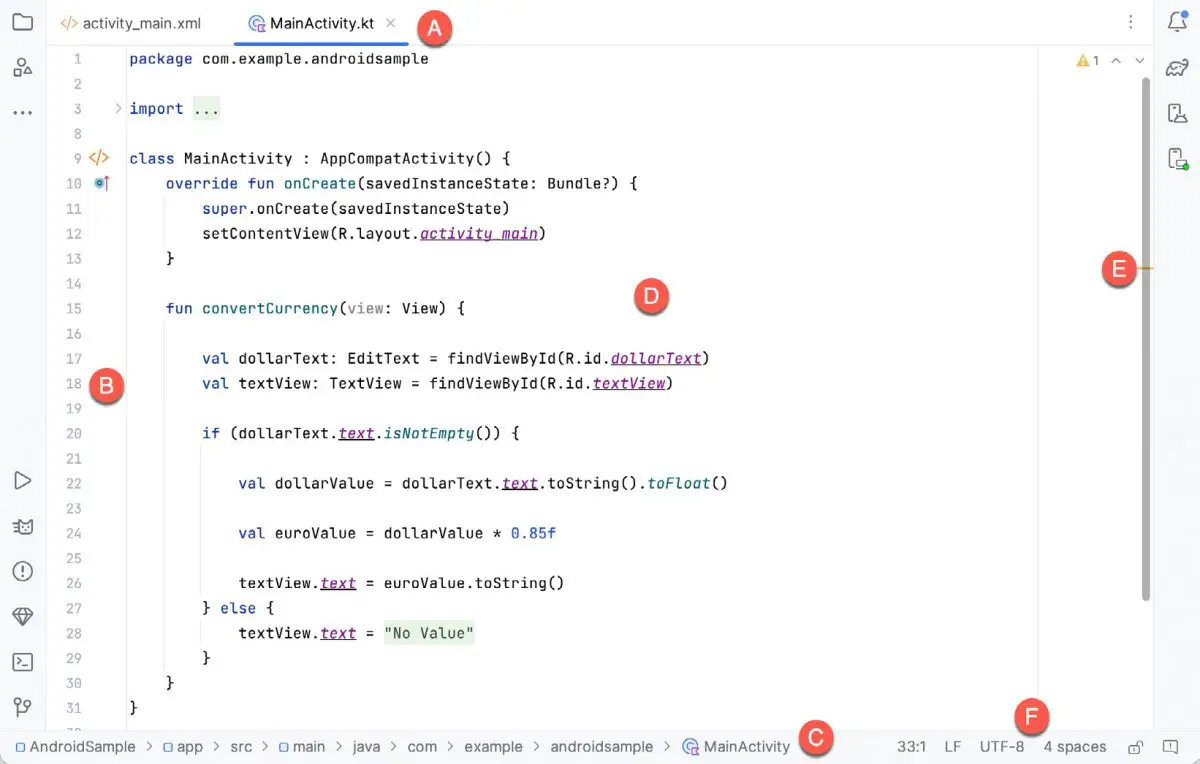Click example in the navigation breadcrumb
This screenshot has height=764, width=1200.
[493, 747]
